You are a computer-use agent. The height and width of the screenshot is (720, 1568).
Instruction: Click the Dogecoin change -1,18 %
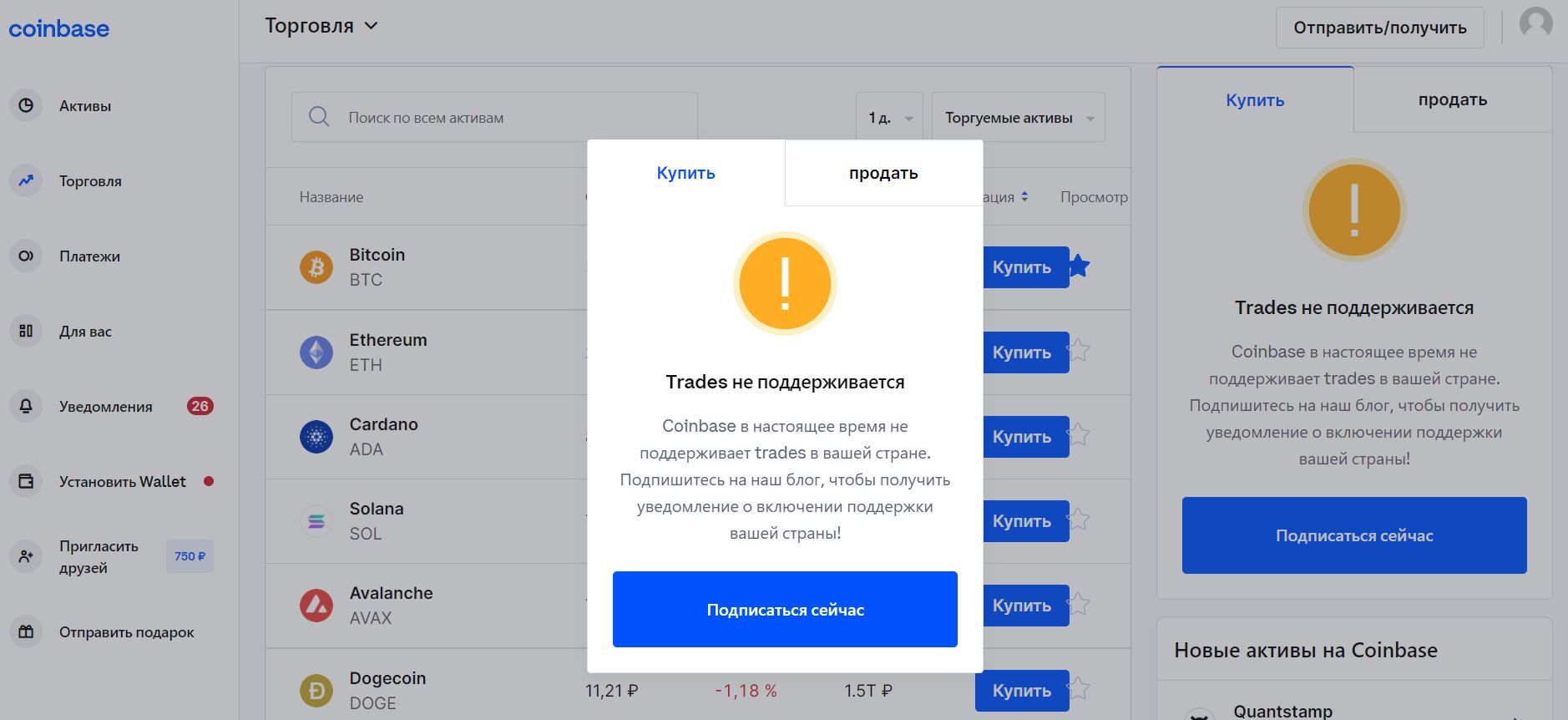coord(746,691)
